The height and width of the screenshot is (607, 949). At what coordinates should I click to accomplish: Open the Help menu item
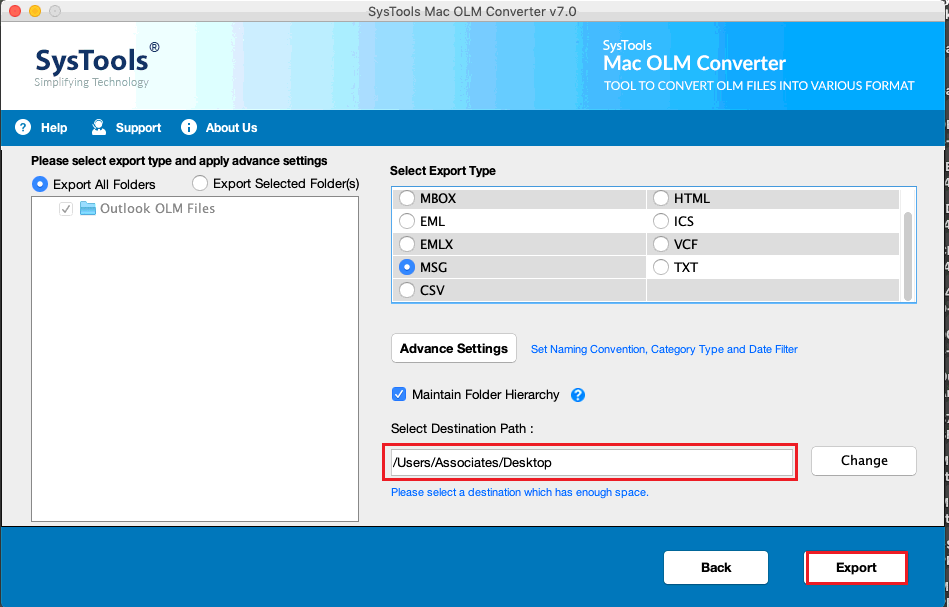coord(54,128)
